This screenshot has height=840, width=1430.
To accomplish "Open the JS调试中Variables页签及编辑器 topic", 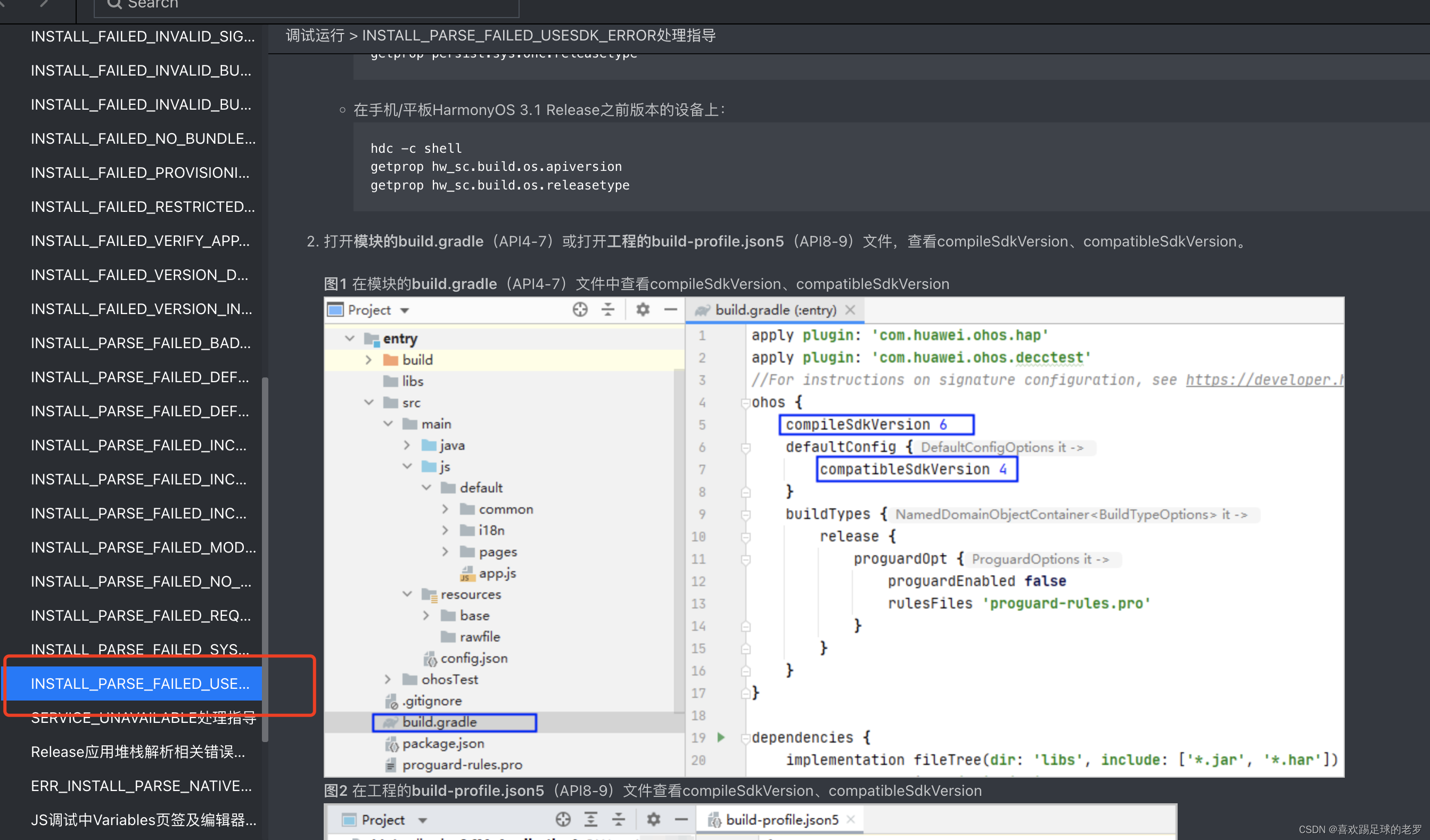I will click(144, 820).
